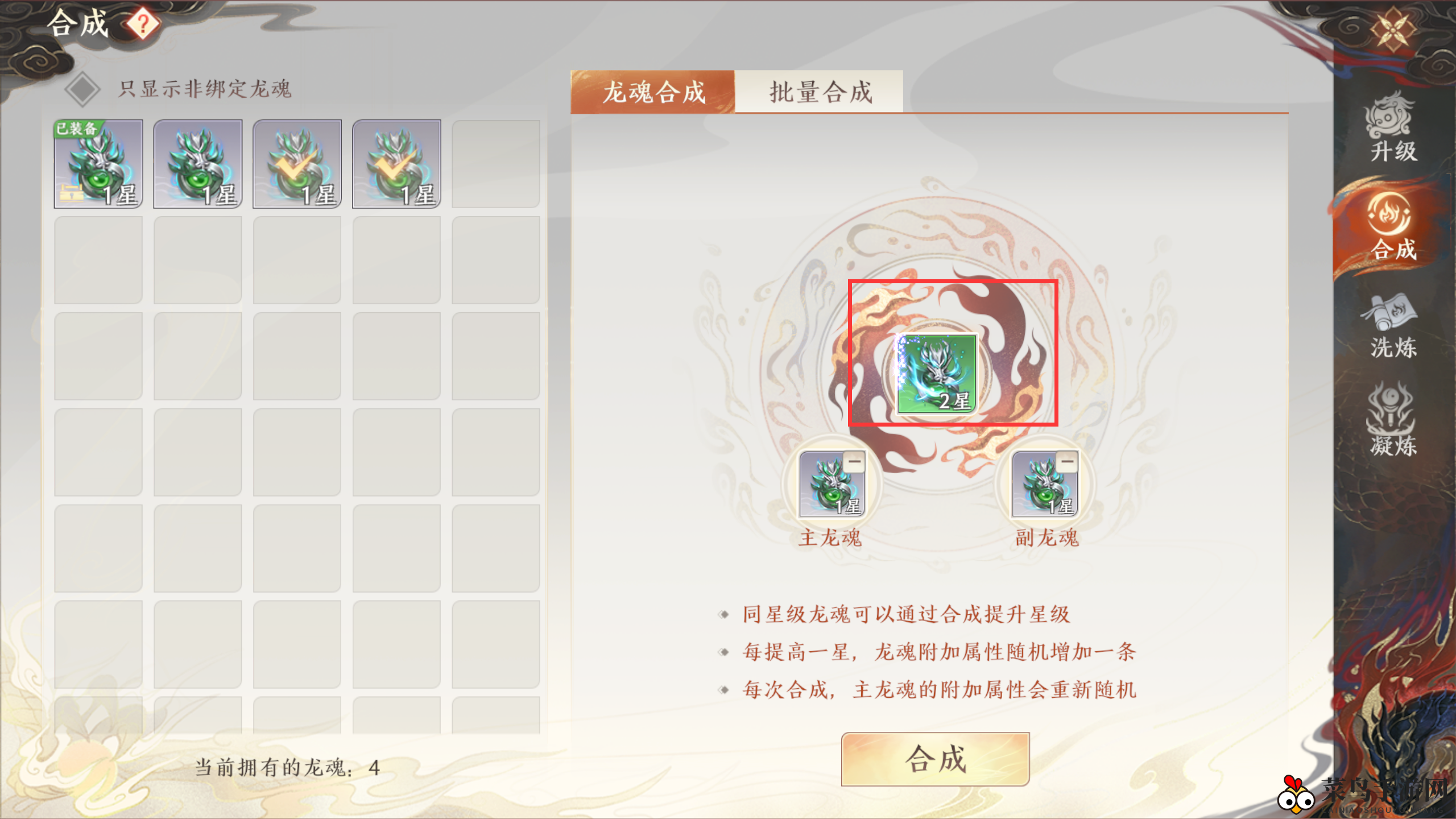Screen dimensions: 1456x819
Task: Open the 洗炼 scroll icon
Action: pos(1392,325)
